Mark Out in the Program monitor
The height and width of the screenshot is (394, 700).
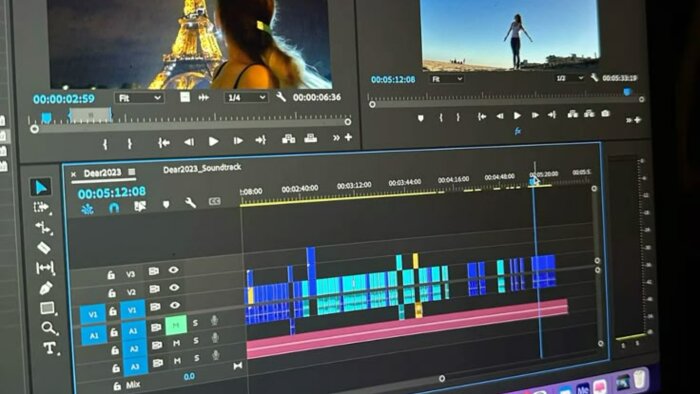(458, 117)
